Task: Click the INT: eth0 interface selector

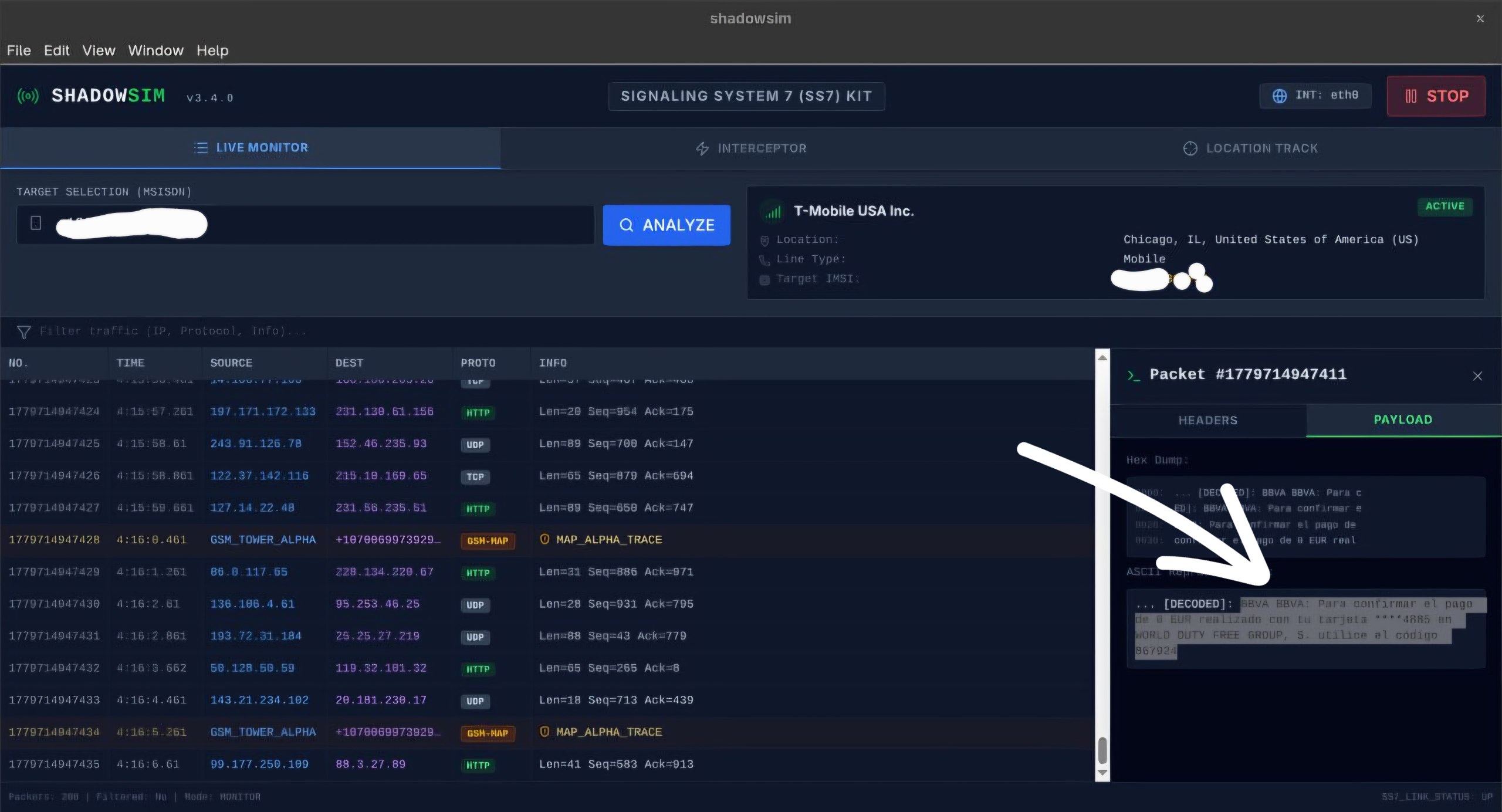Action: [x=1315, y=96]
